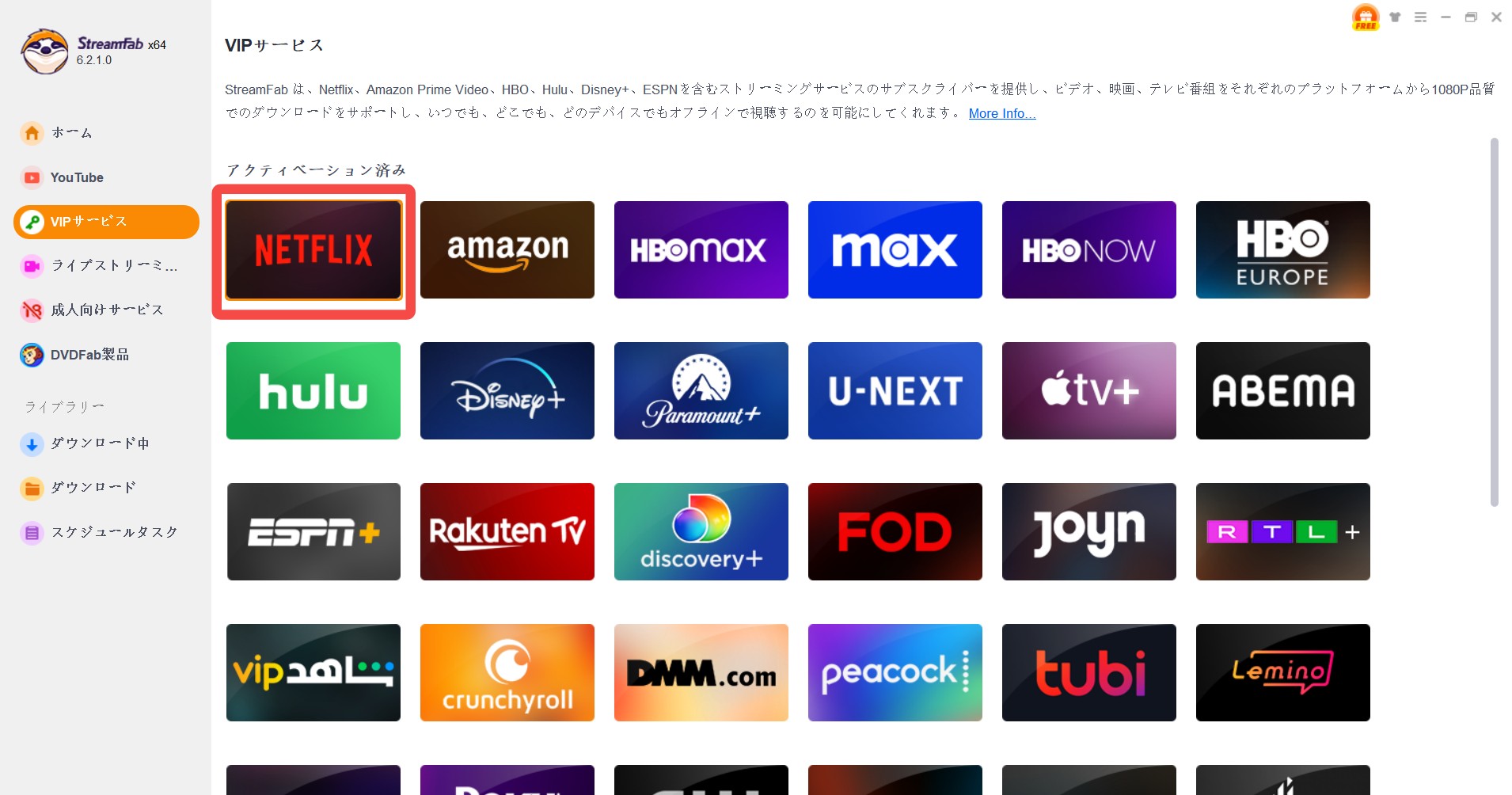Open ライブストリーミ… sidebar item
1512x795 pixels.
[x=106, y=266]
